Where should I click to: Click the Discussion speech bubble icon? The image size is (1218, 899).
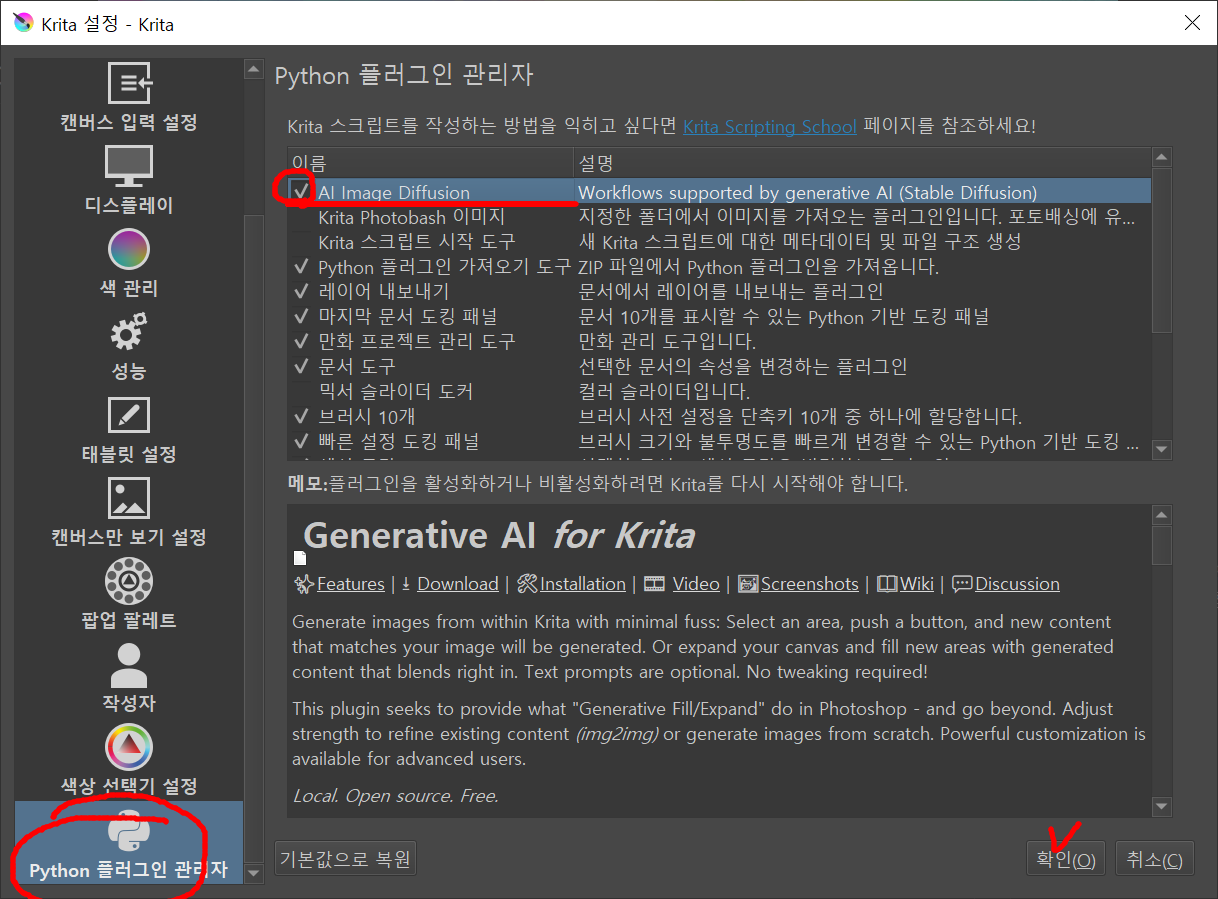coord(962,584)
